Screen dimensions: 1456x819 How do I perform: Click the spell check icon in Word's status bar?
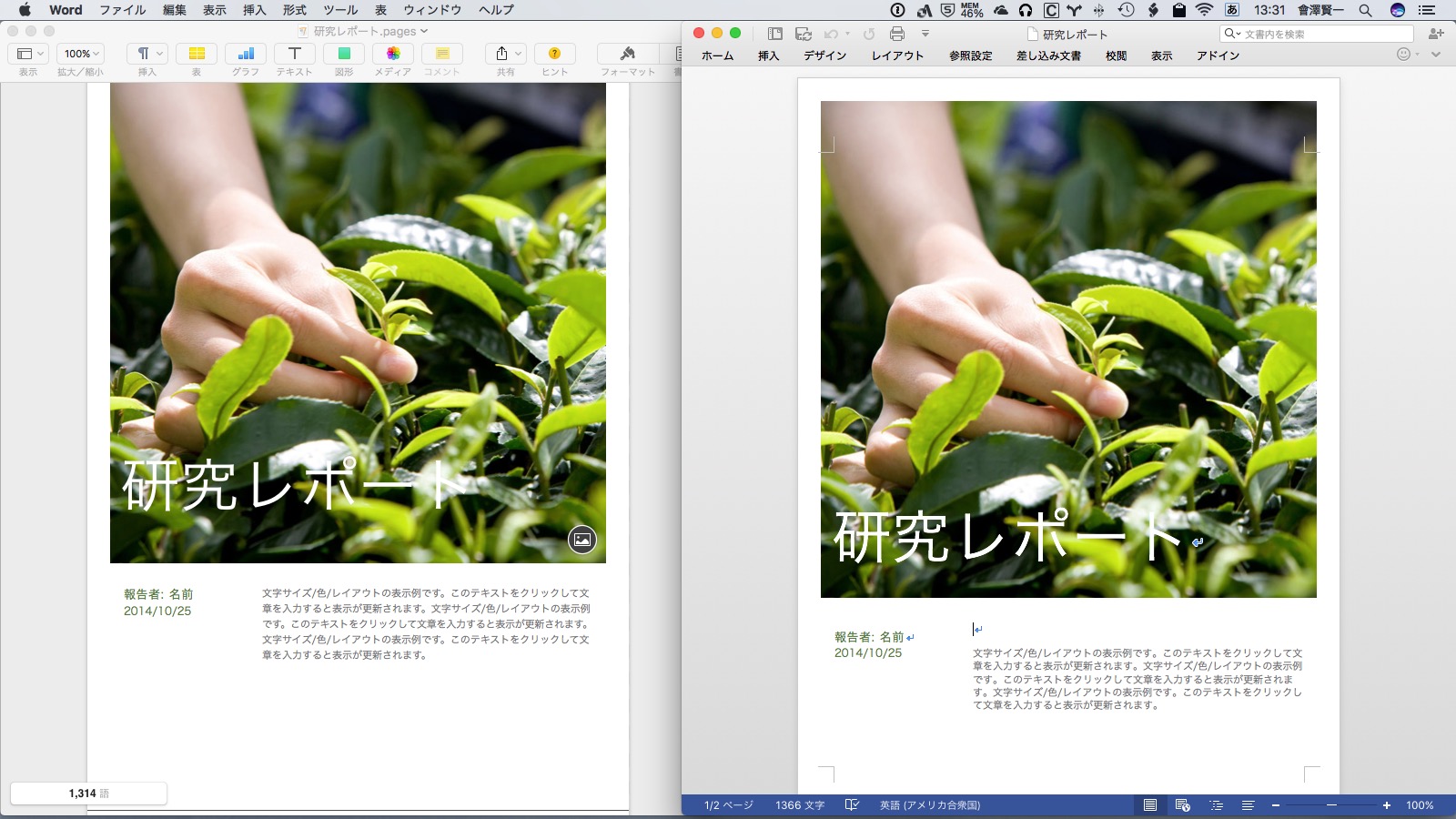click(852, 804)
